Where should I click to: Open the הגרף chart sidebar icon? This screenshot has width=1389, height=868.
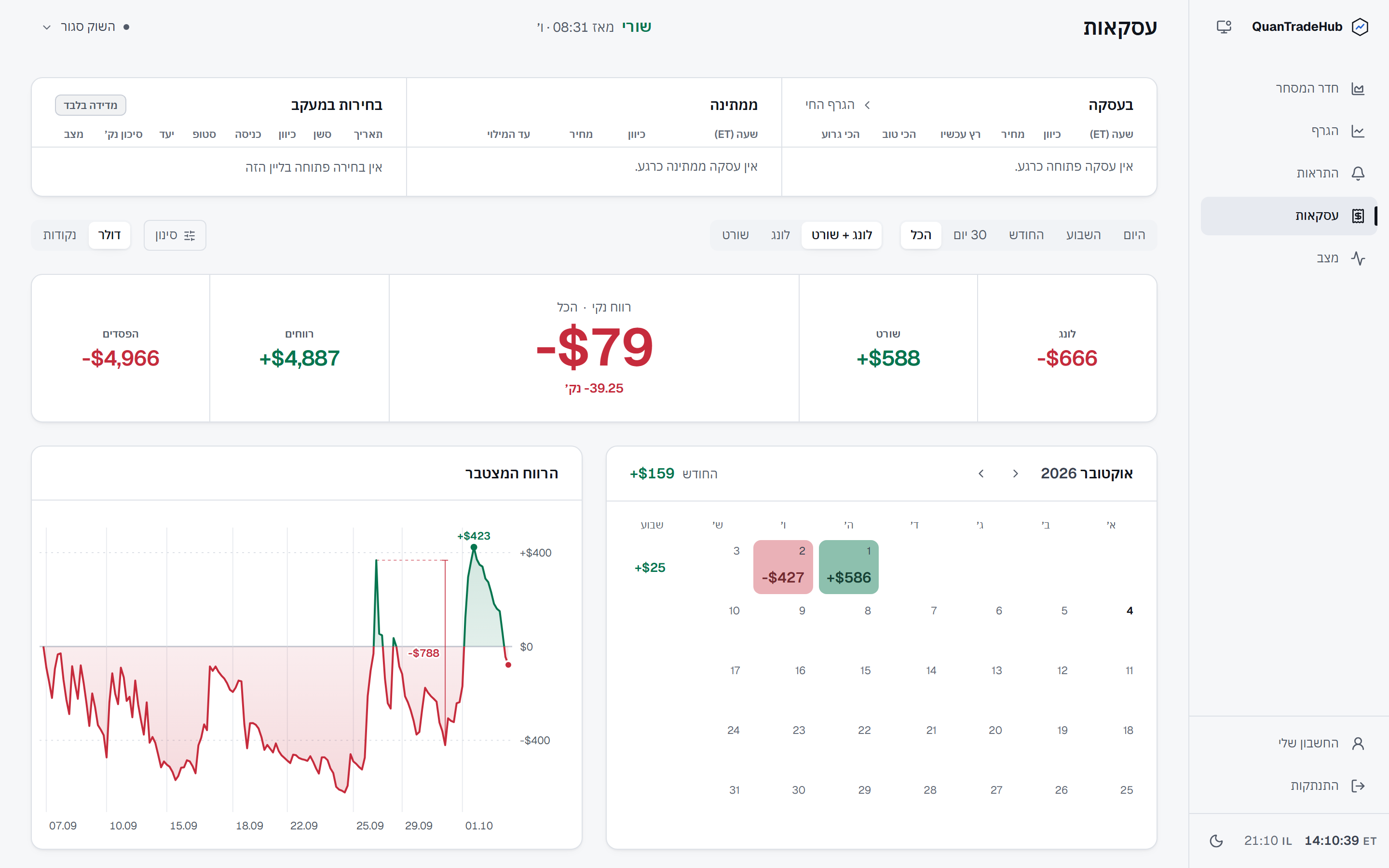click(1358, 131)
